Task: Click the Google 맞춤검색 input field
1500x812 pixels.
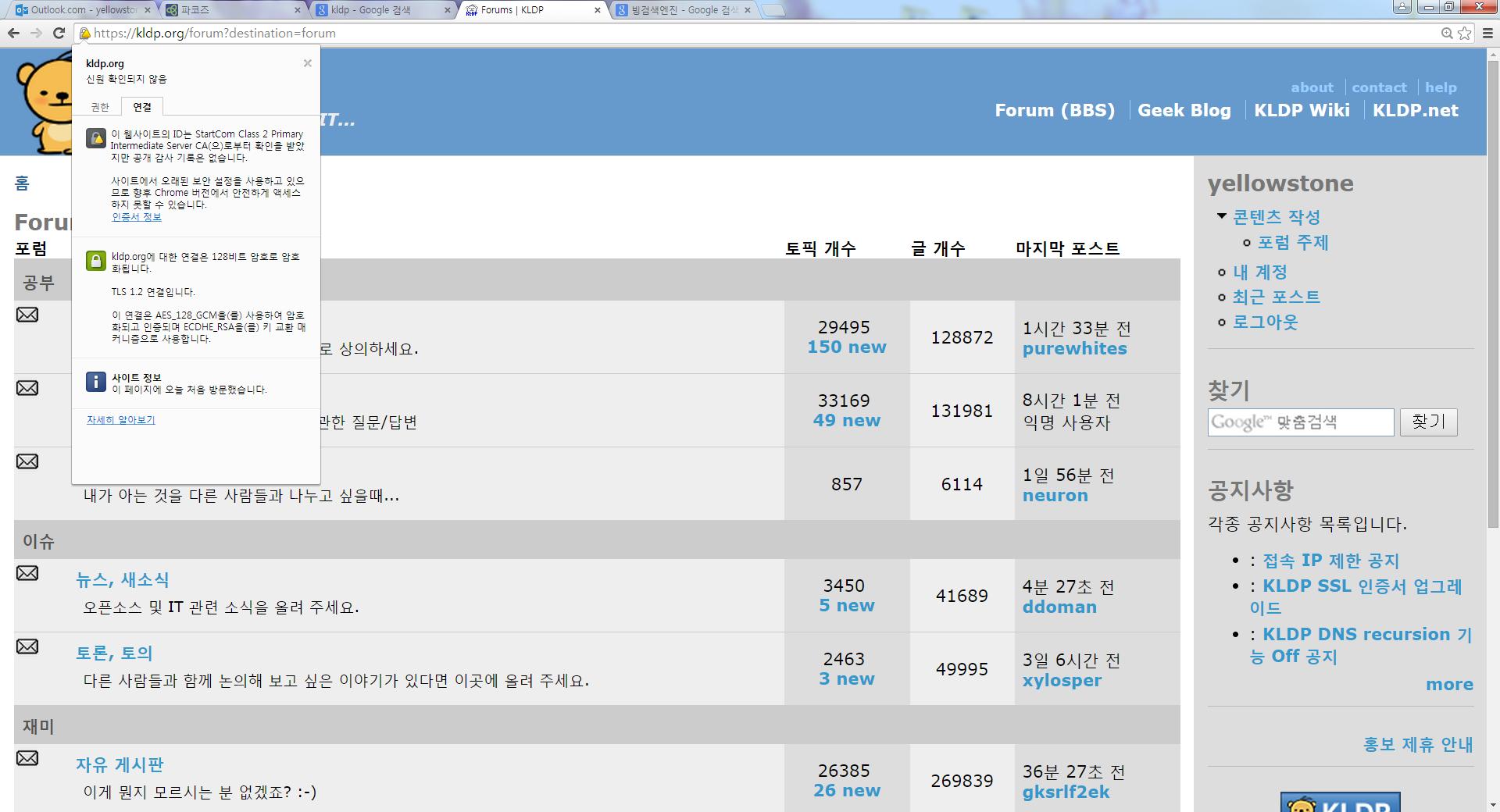Action: click(1300, 422)
